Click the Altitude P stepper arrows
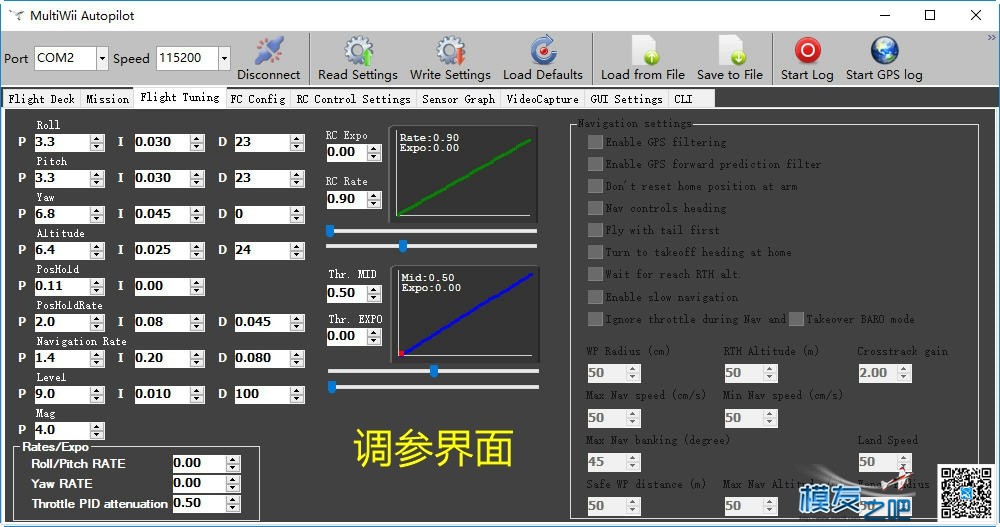 pyautogui.click(x=97, y=250)
